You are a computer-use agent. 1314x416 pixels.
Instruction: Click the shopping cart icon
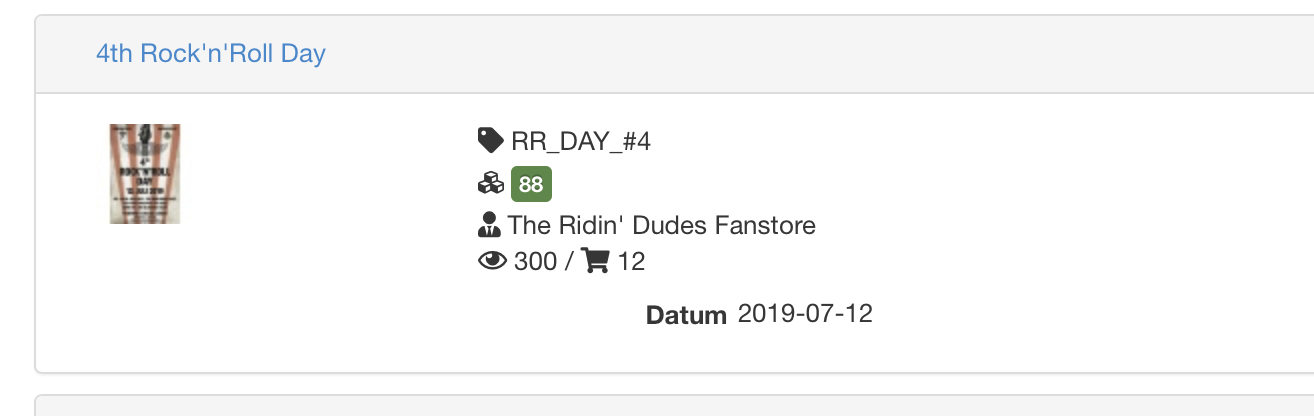coord(596,262)
